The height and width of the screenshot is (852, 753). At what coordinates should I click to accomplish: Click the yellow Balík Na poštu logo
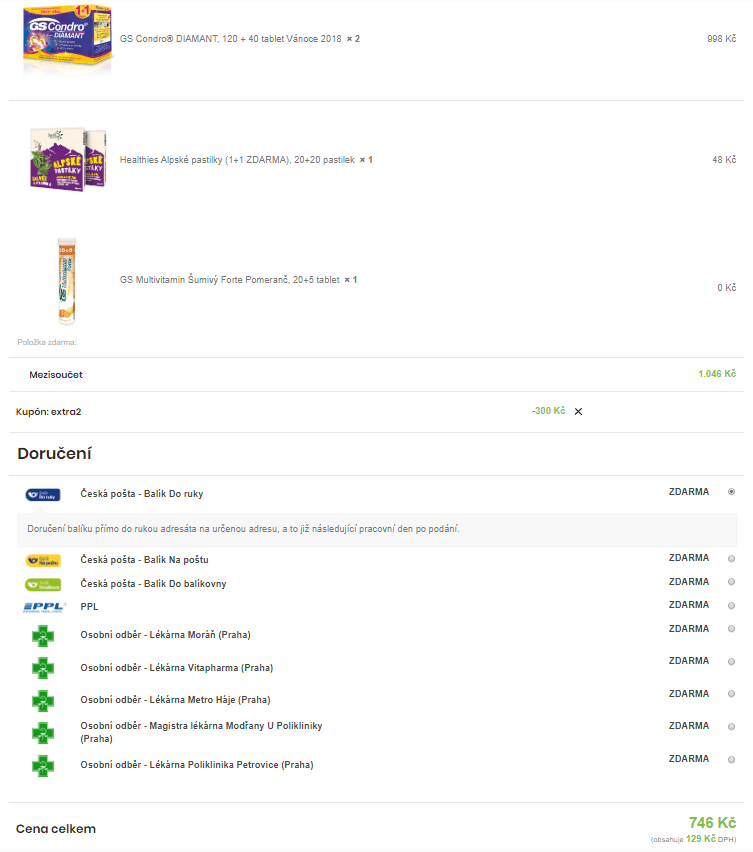click(43, 560)
